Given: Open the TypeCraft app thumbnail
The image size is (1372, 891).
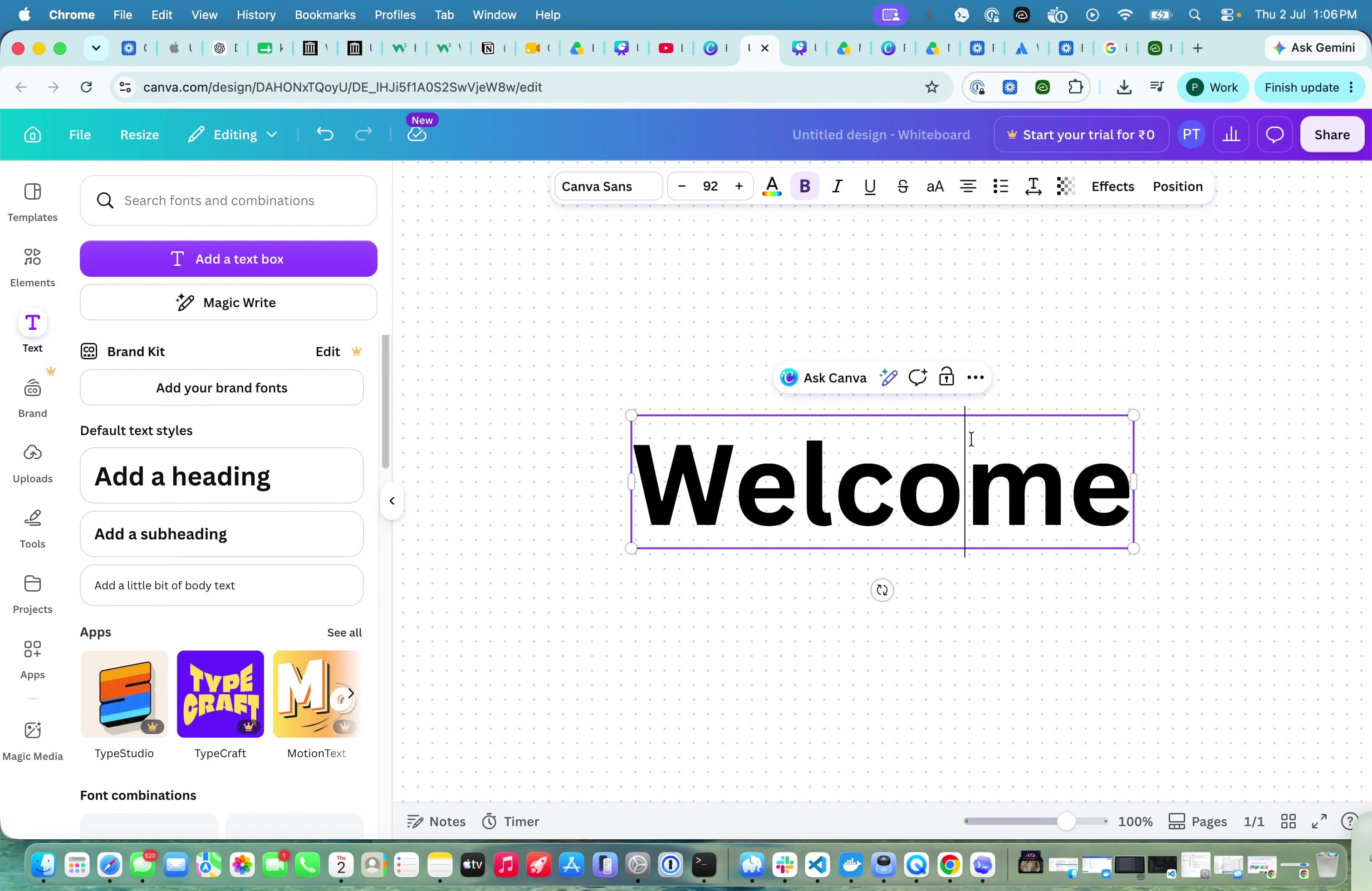Looking at the screenshot, I should click(220, 694).
